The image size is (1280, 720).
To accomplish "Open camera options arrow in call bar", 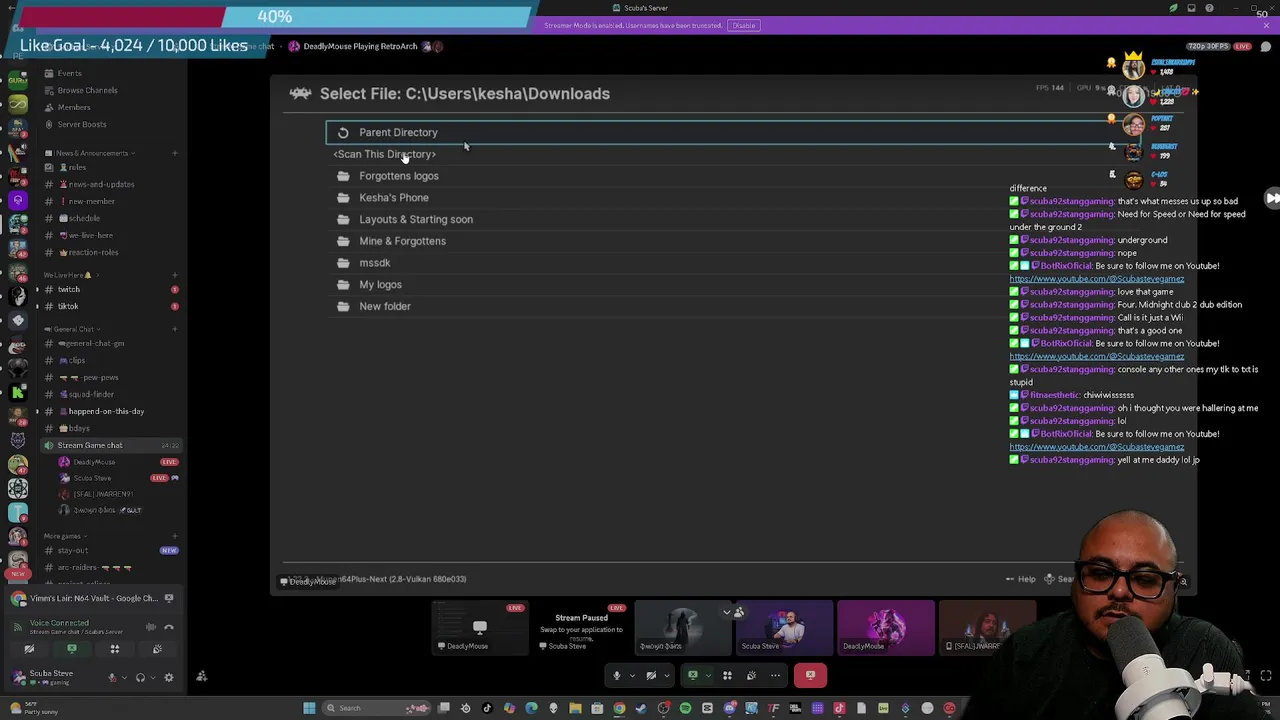I will [x=666, y=675].
